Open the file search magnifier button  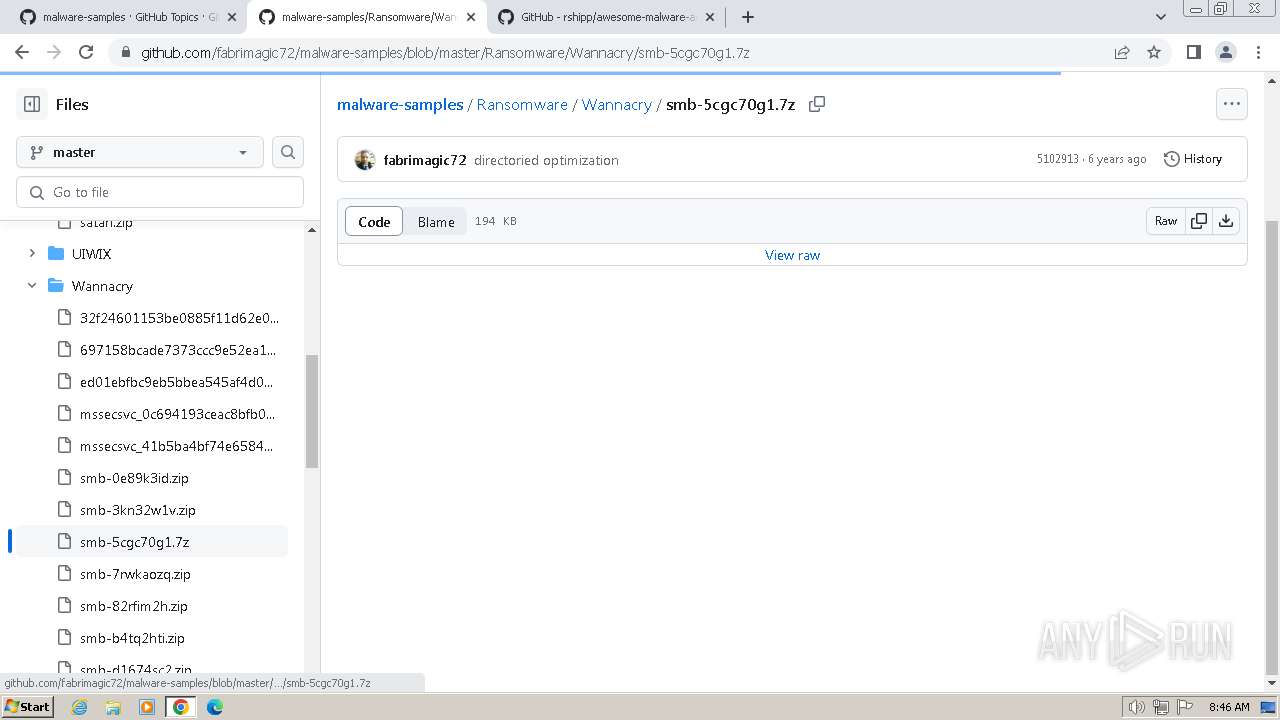(288, 152)
